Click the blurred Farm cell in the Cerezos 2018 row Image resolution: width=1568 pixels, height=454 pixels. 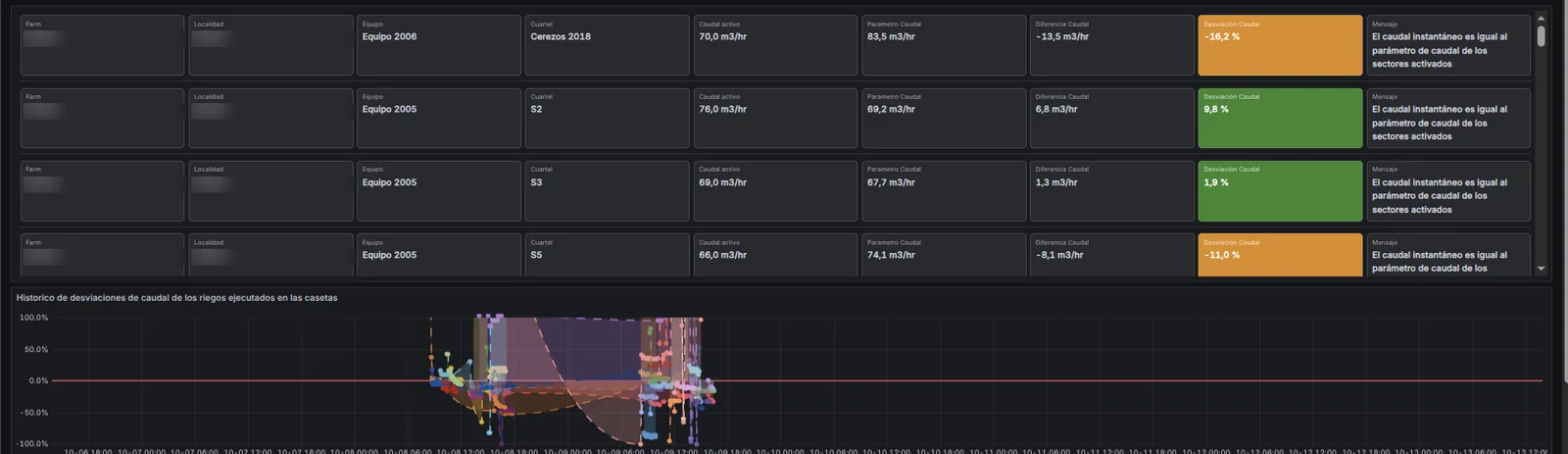pos(102,45)
